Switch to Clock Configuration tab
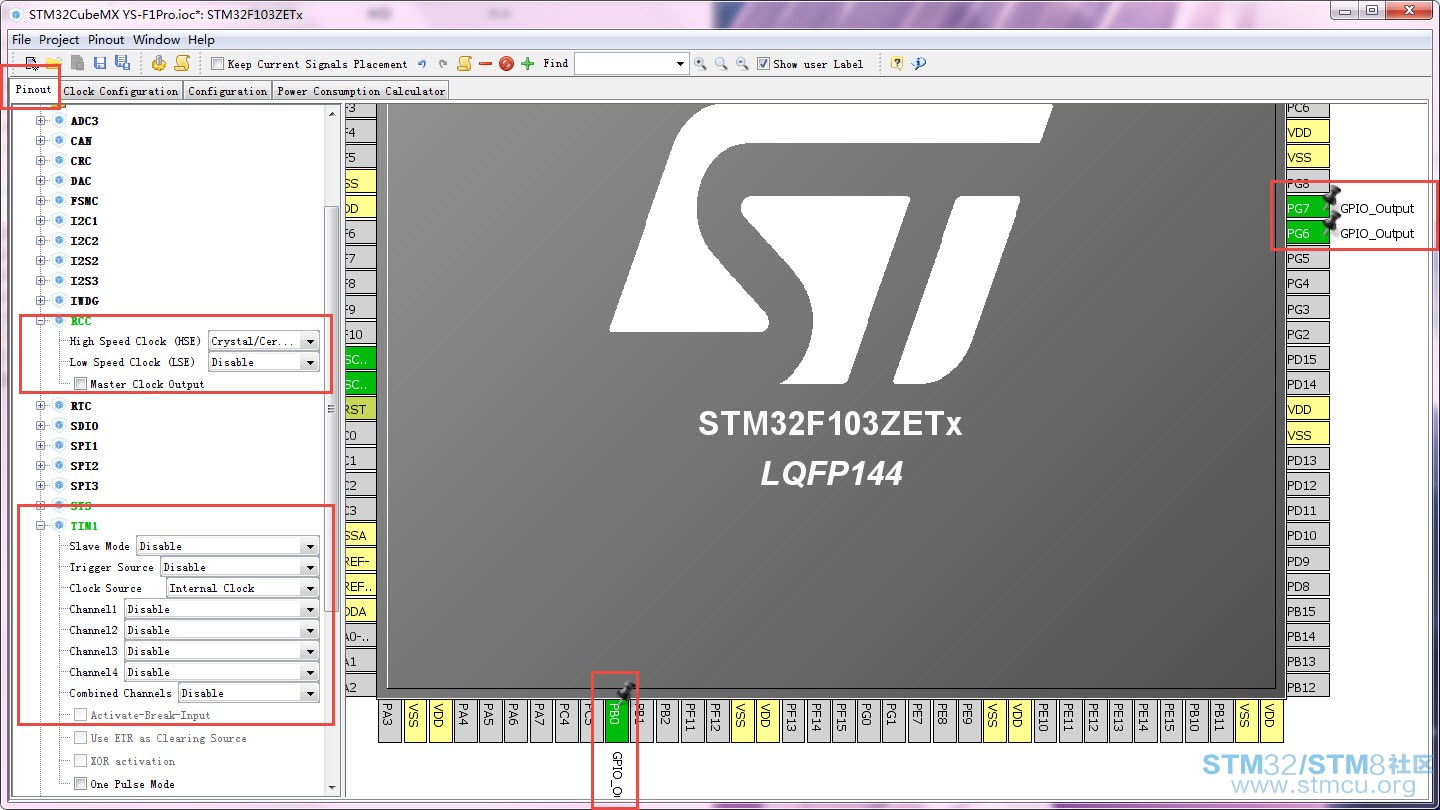This screenshot has height=810, width=1440. (121, 91)
